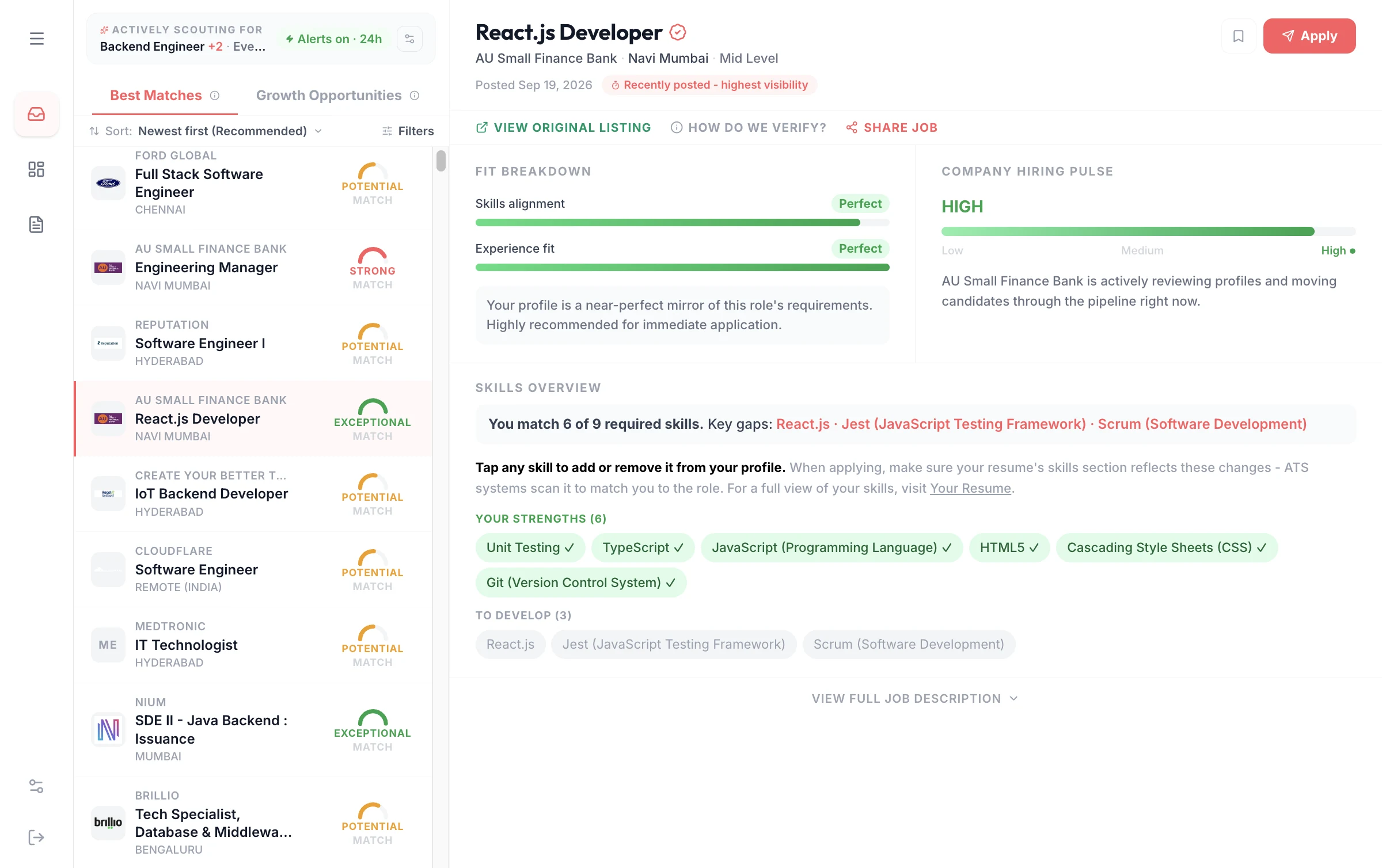Image resolution: width=1382 pixels, height=868 pixels.
Task: Click the Apply button
Action: coord(1309,36)
